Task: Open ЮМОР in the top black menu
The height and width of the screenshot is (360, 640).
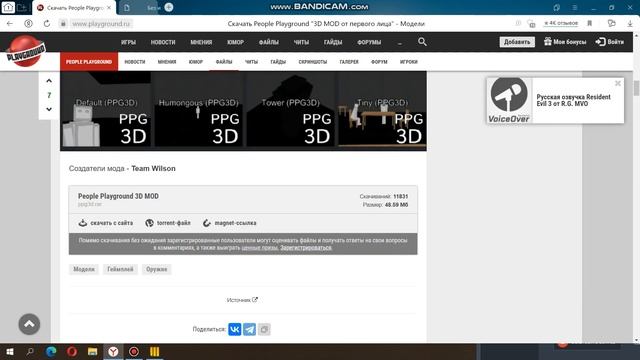Action: coord(235,42)
